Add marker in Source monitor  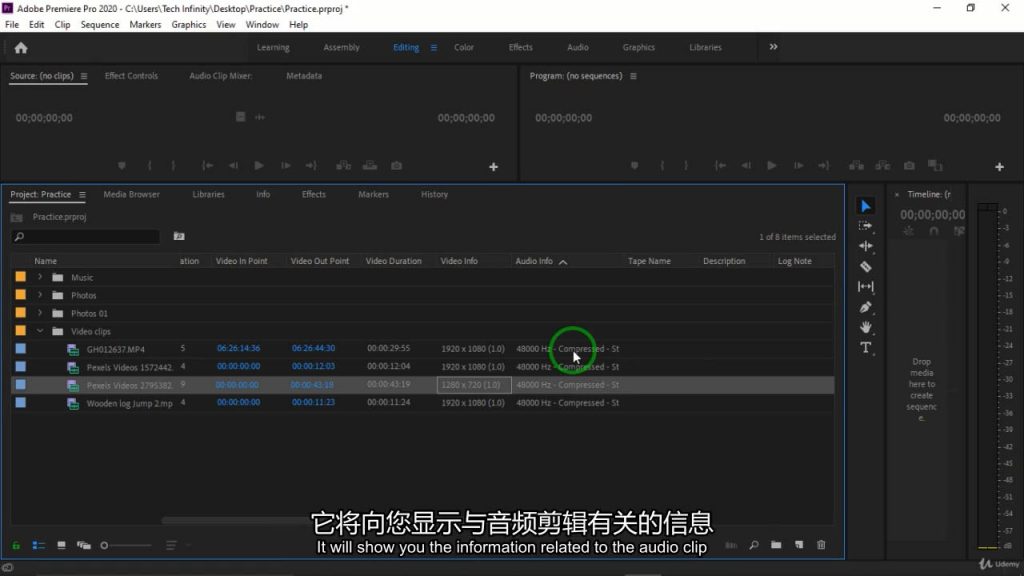pos(121,166)
